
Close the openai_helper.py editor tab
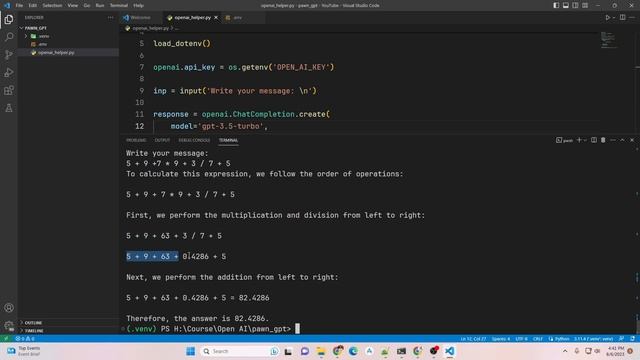click(216, 18)
